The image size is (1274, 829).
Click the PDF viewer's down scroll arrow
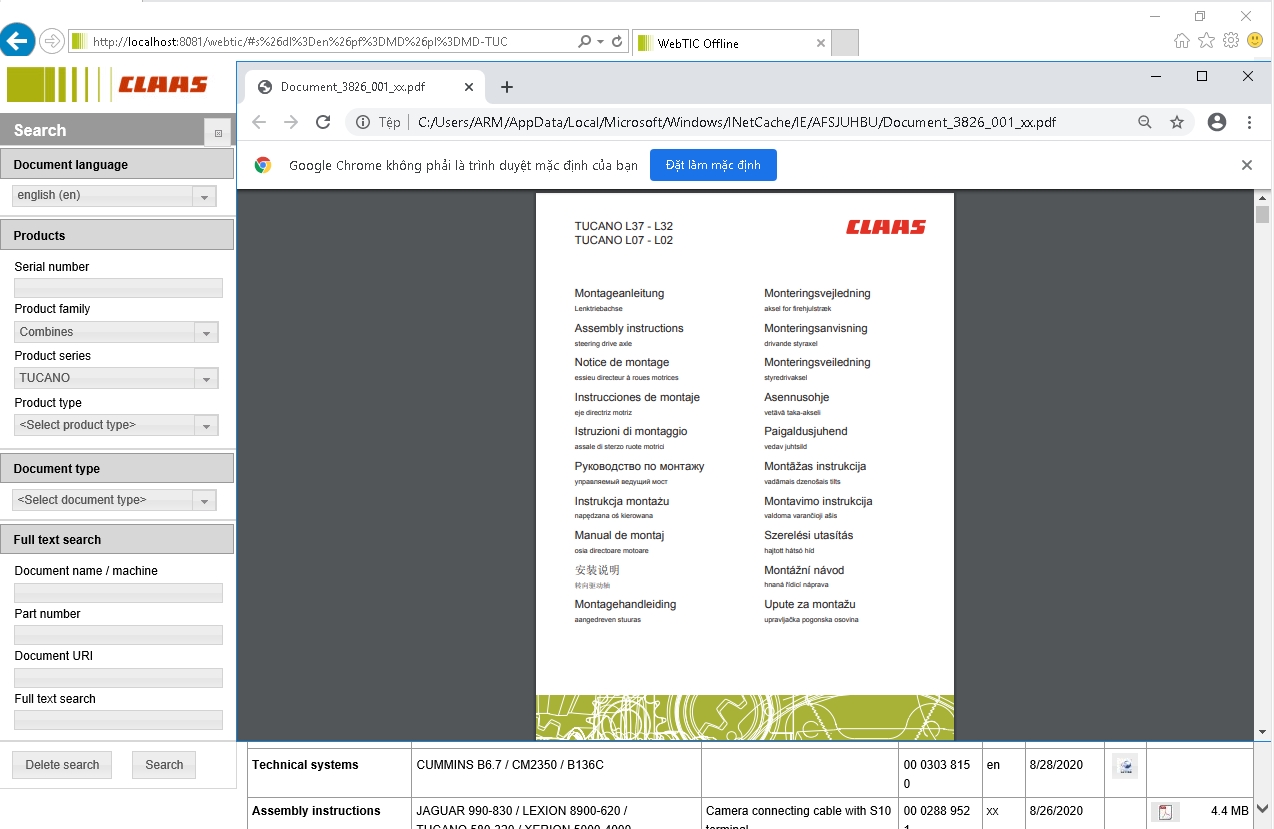point(1263,731)
